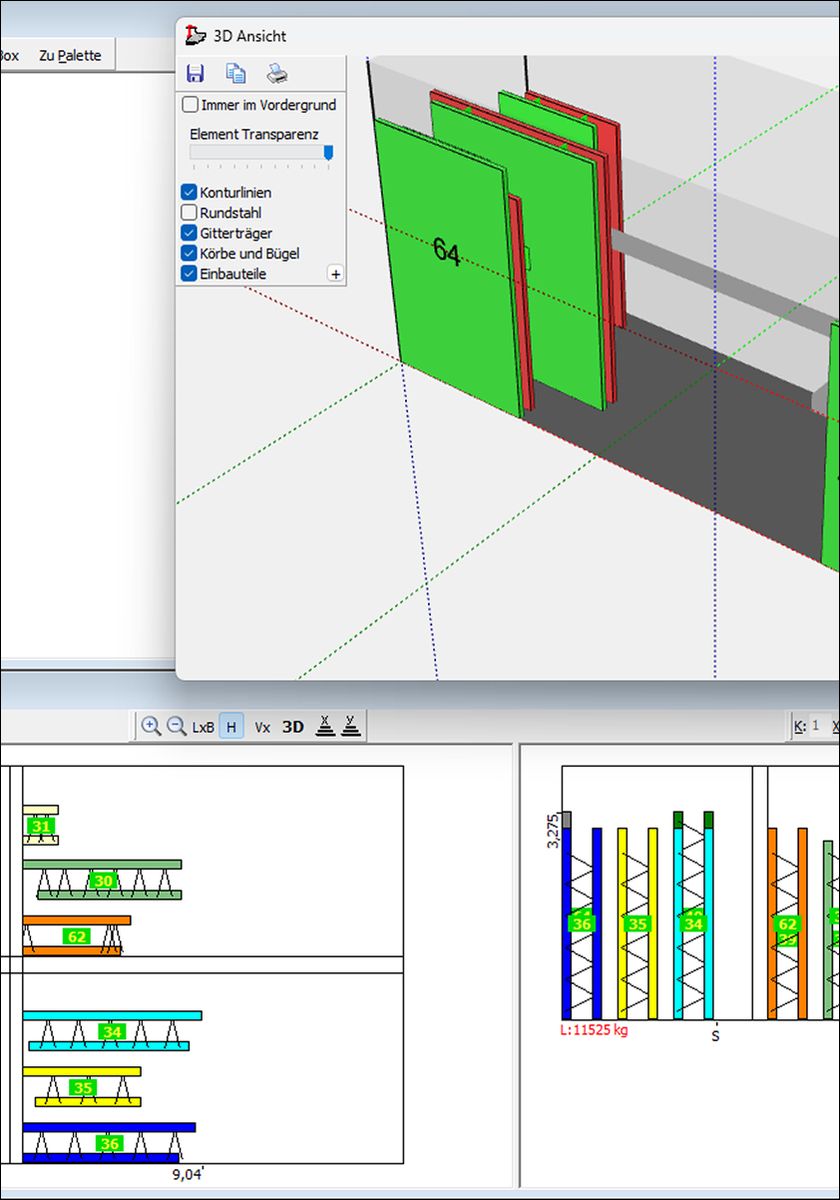Uncheck Körbe und Bügel option

189,253
